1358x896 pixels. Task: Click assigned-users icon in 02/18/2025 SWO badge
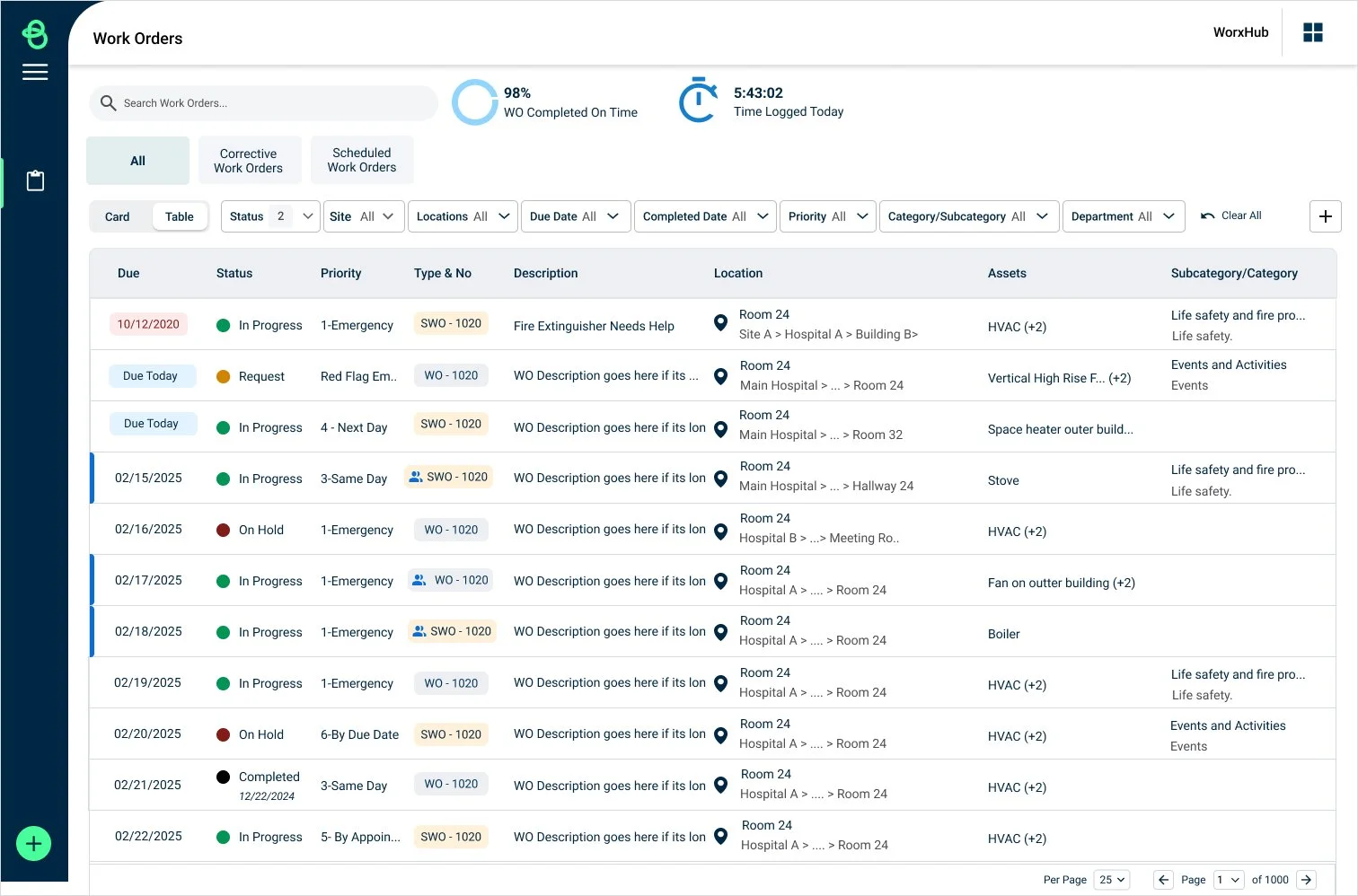pyautogui.click(x=419, y=631)
